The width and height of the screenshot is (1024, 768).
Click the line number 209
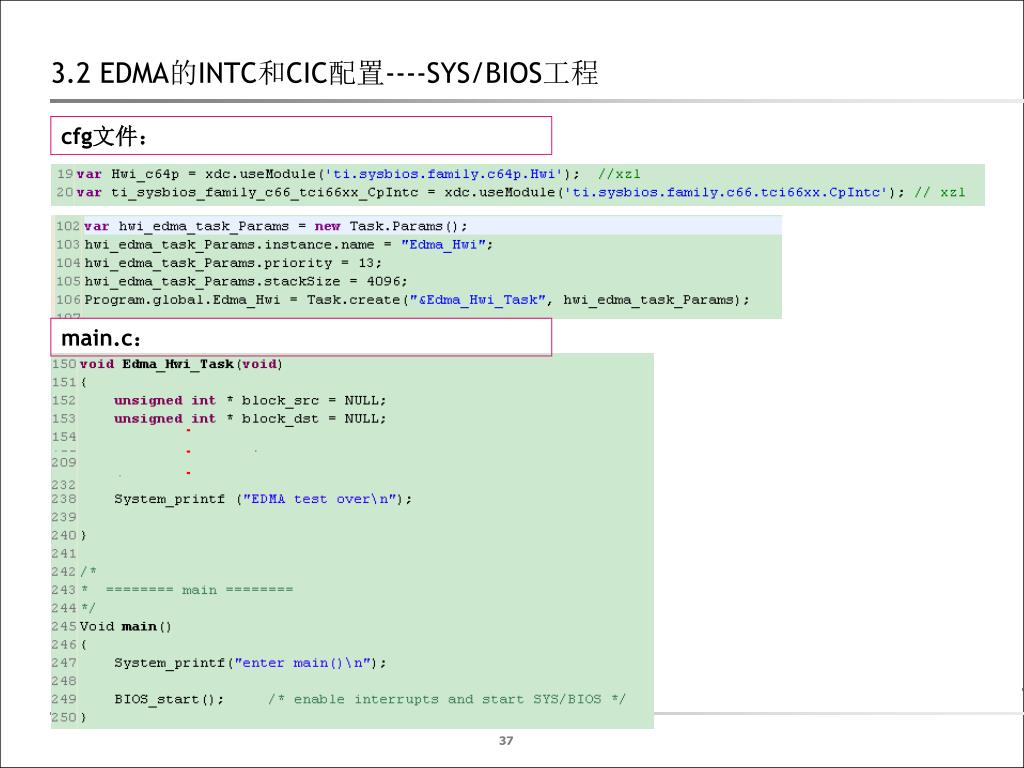pyautogui.click(x=64, y=462)
